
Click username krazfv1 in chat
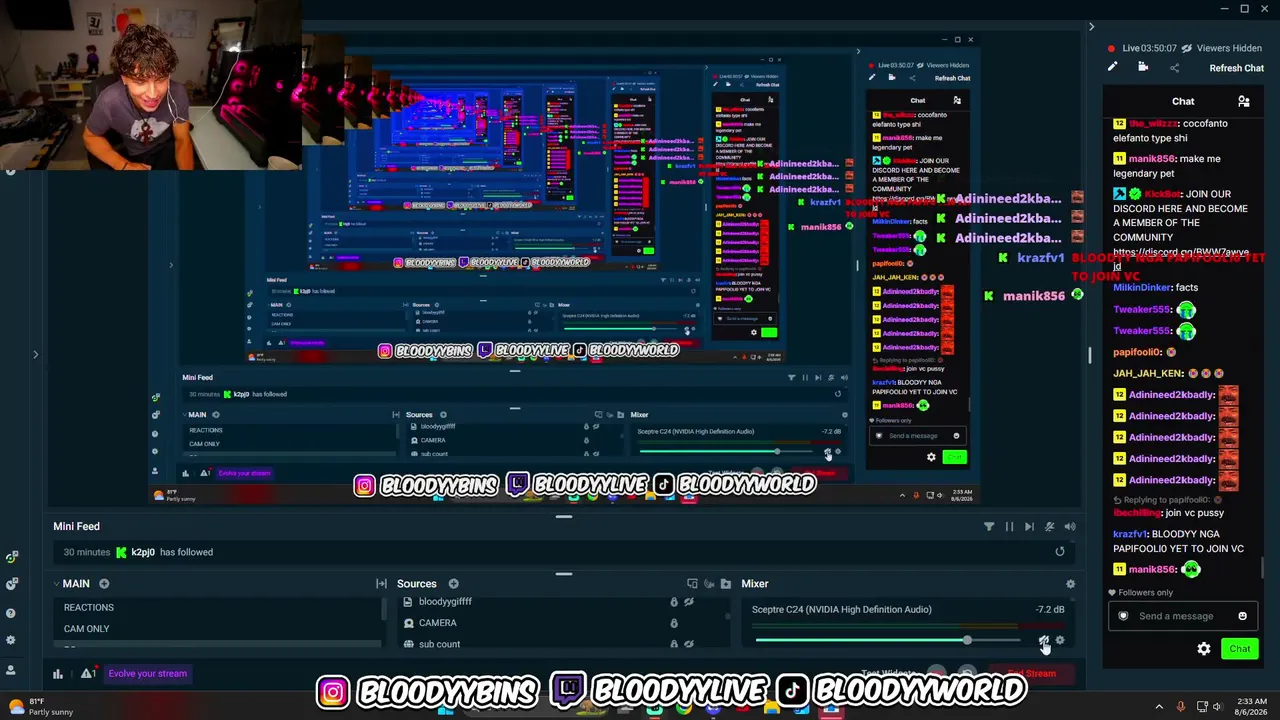pos(1129,534)
